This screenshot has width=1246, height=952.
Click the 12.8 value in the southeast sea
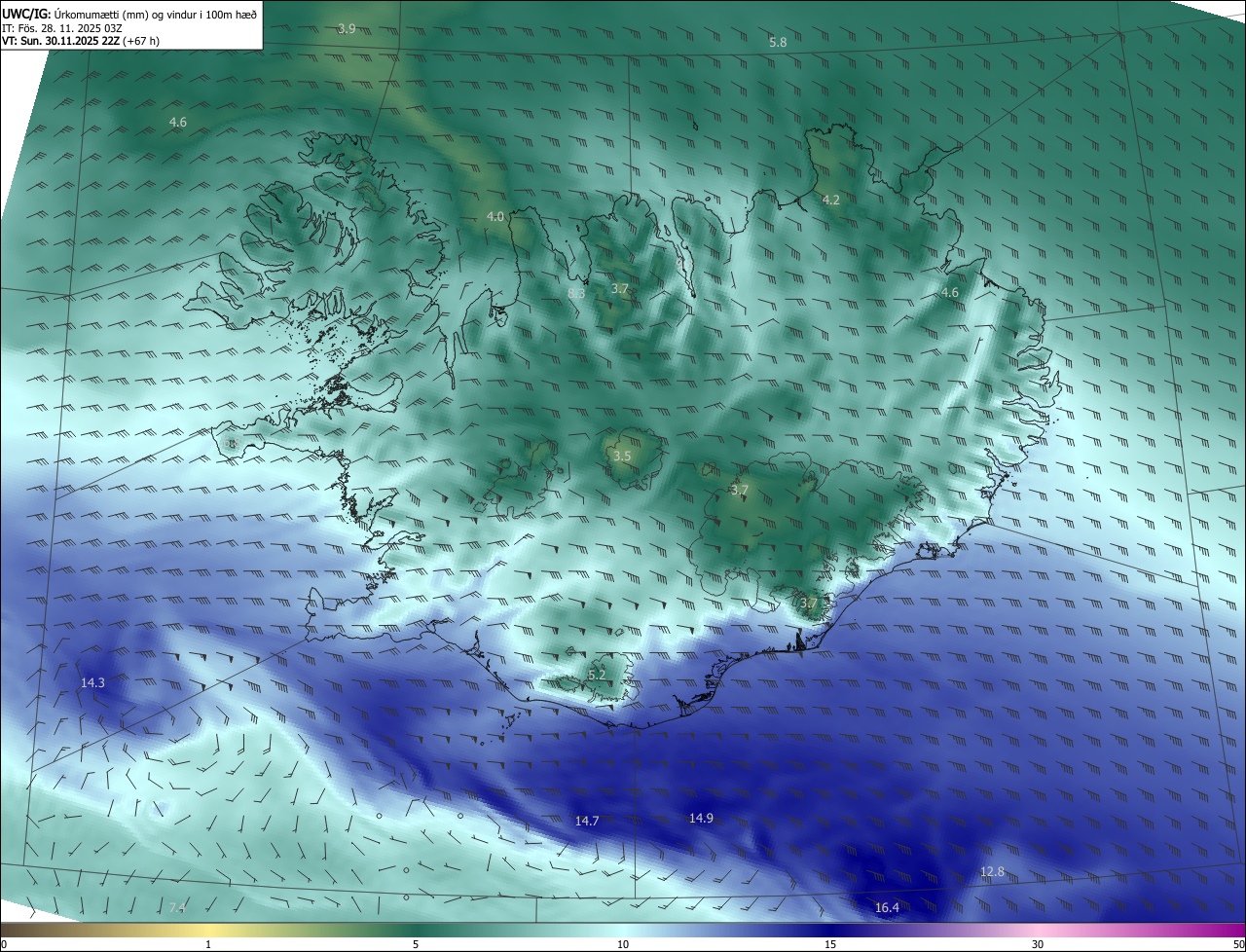(992, 872)
